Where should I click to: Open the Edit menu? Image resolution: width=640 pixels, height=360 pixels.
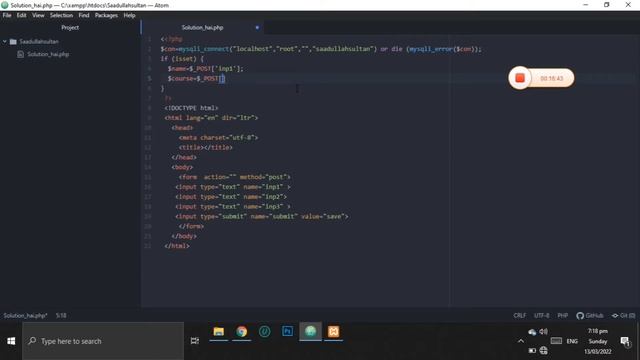pyautogui.click(x=21, y=16)
